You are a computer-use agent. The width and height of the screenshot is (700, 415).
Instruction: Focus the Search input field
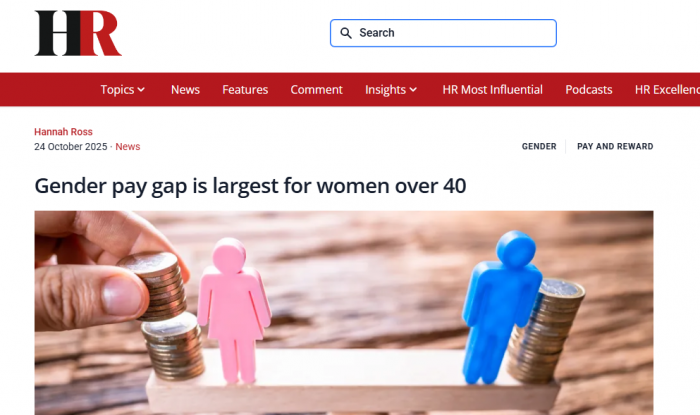point(443,33)
